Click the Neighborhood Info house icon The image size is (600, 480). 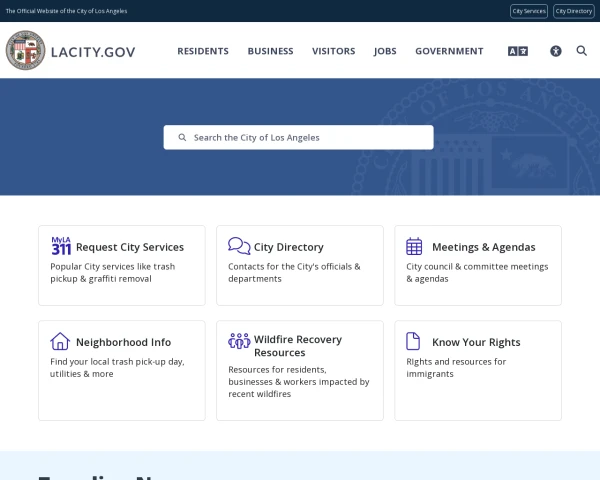coord(60,341)
